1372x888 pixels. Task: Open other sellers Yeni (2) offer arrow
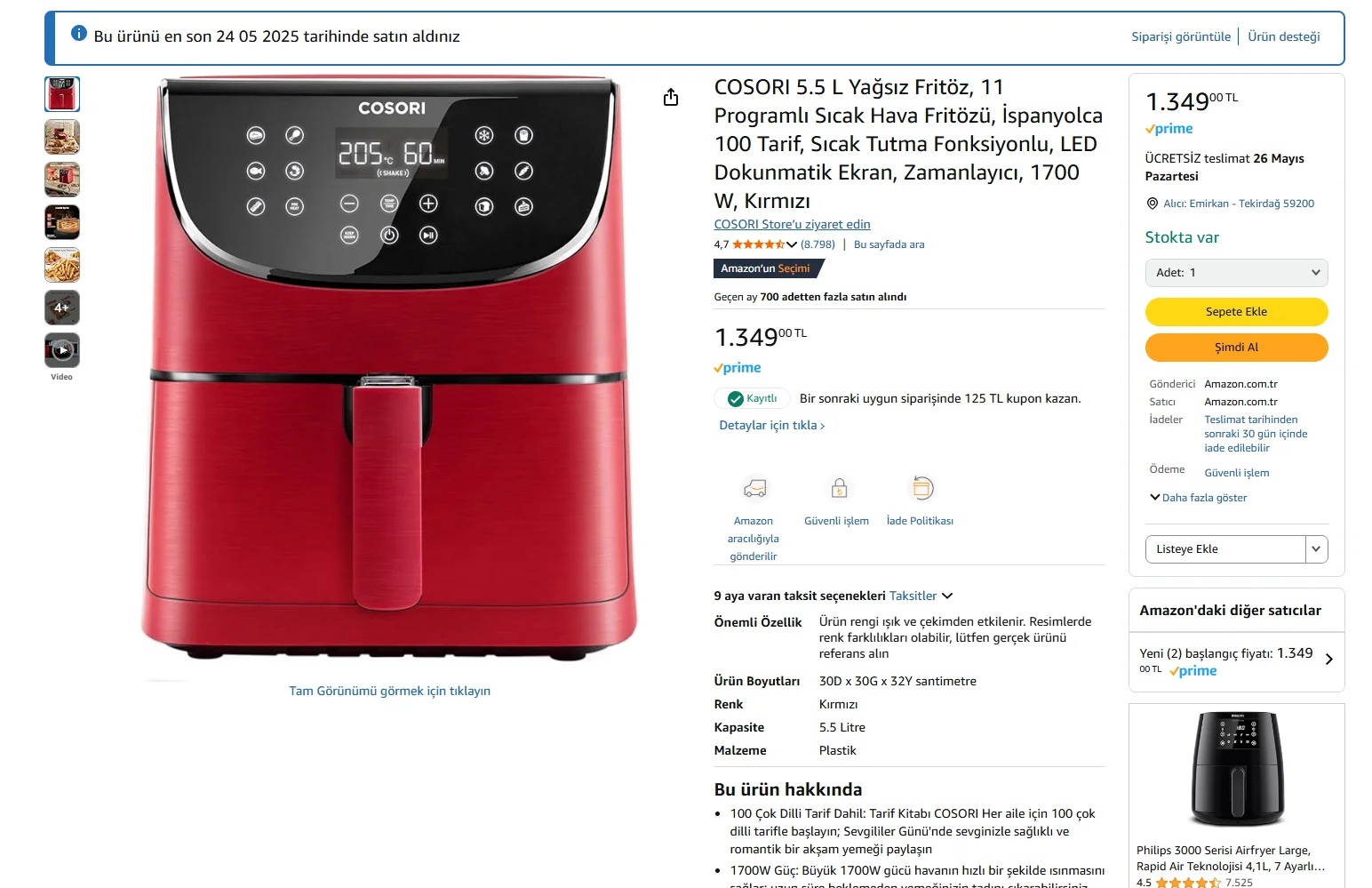1329,660
